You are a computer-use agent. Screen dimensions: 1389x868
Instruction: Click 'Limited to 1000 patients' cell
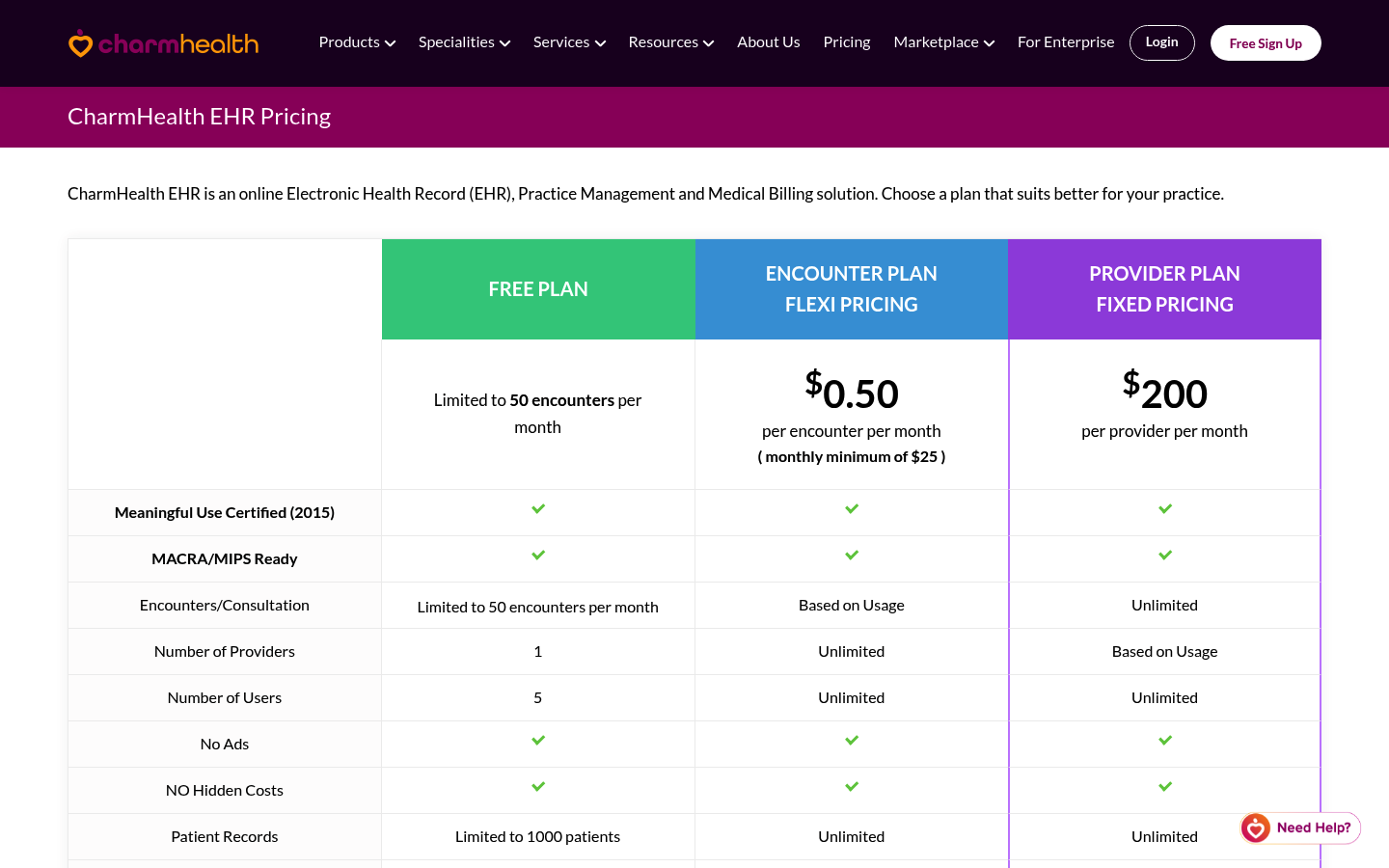[x=538, y=837]
